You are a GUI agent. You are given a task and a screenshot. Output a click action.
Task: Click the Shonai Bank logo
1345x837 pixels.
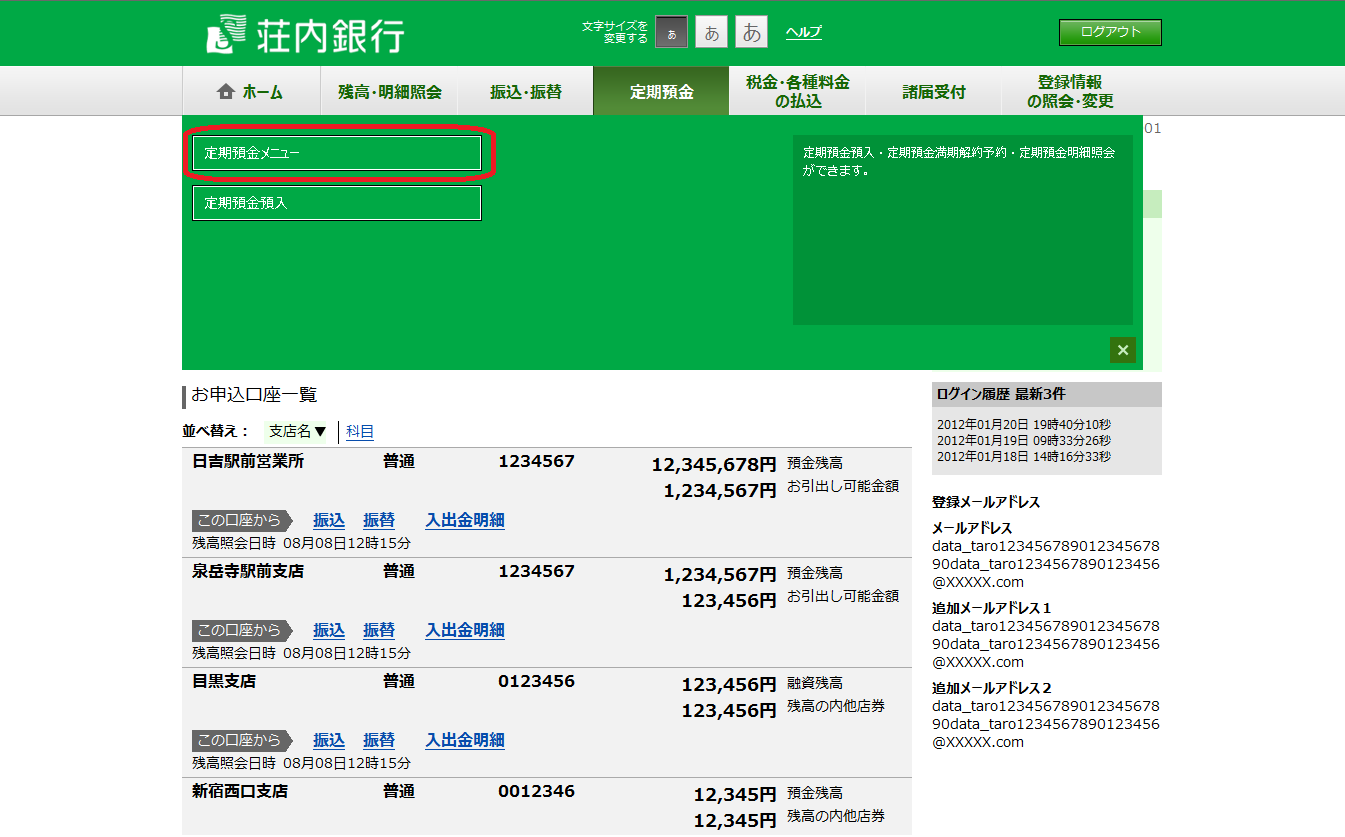tap(305, 34)
